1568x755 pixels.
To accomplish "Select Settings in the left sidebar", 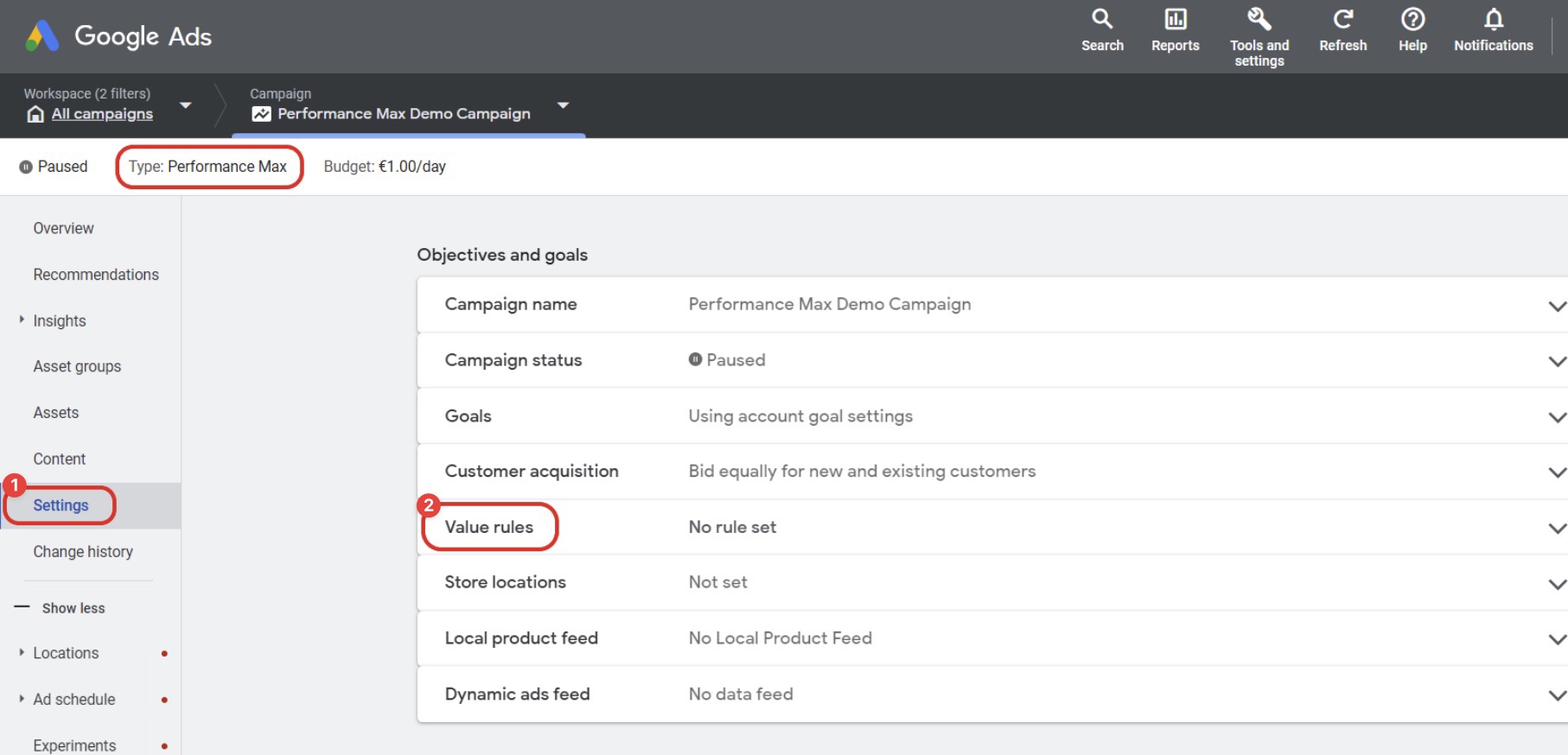I will (x=61, y=505).
